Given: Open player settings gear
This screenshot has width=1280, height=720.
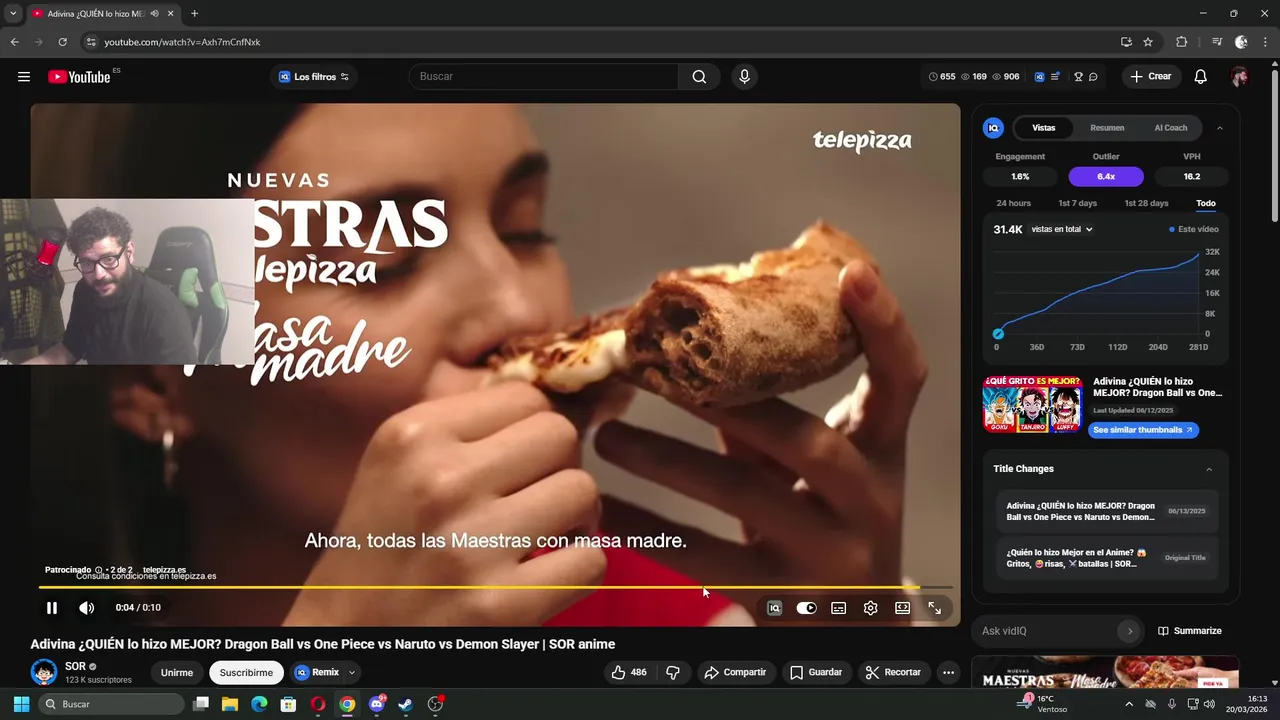Looking at the screenshot, I should pyautogui.click(x=871, y=608).
